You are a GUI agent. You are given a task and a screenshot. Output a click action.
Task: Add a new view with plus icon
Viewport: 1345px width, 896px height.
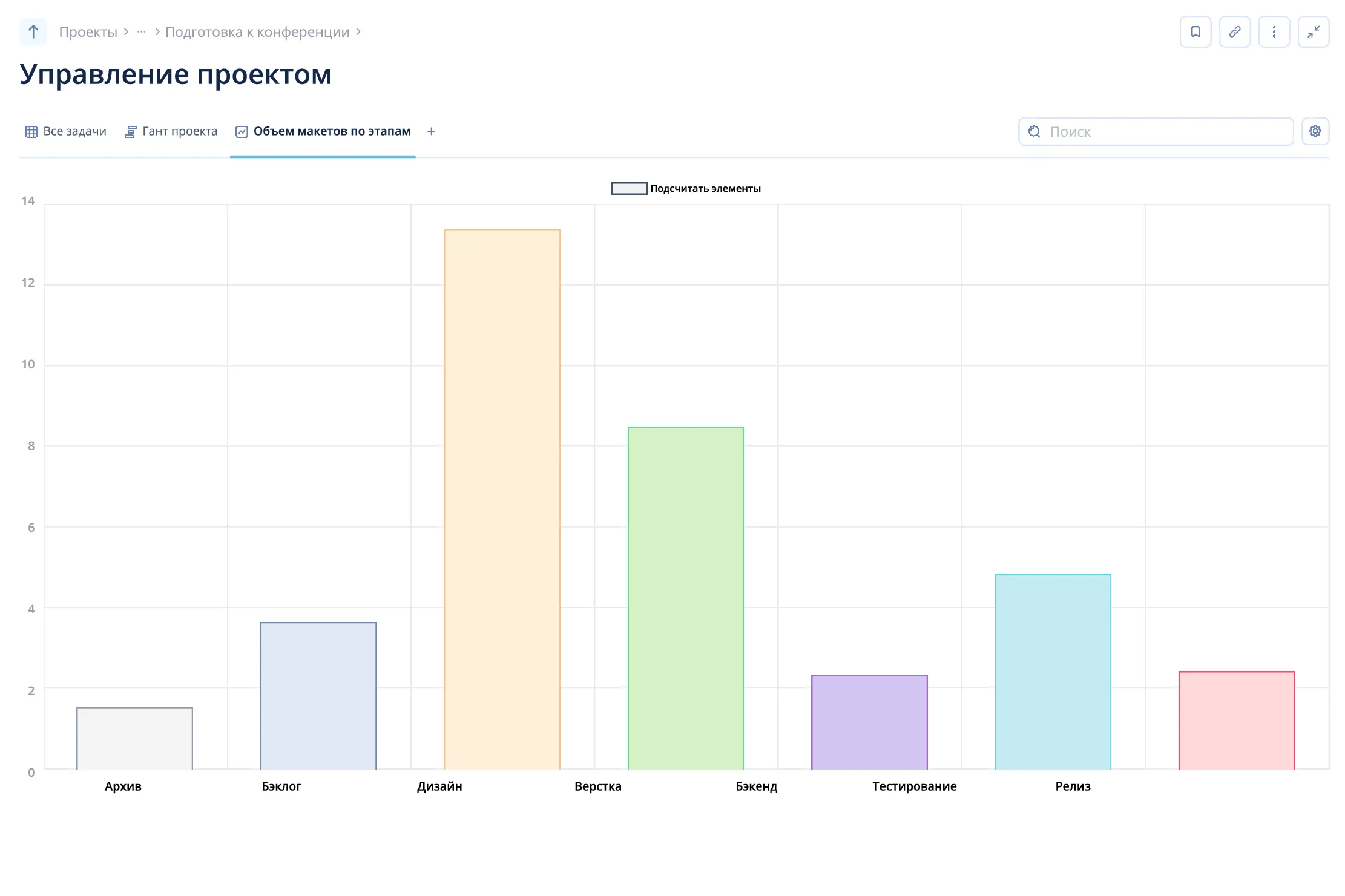click(431, 131)
